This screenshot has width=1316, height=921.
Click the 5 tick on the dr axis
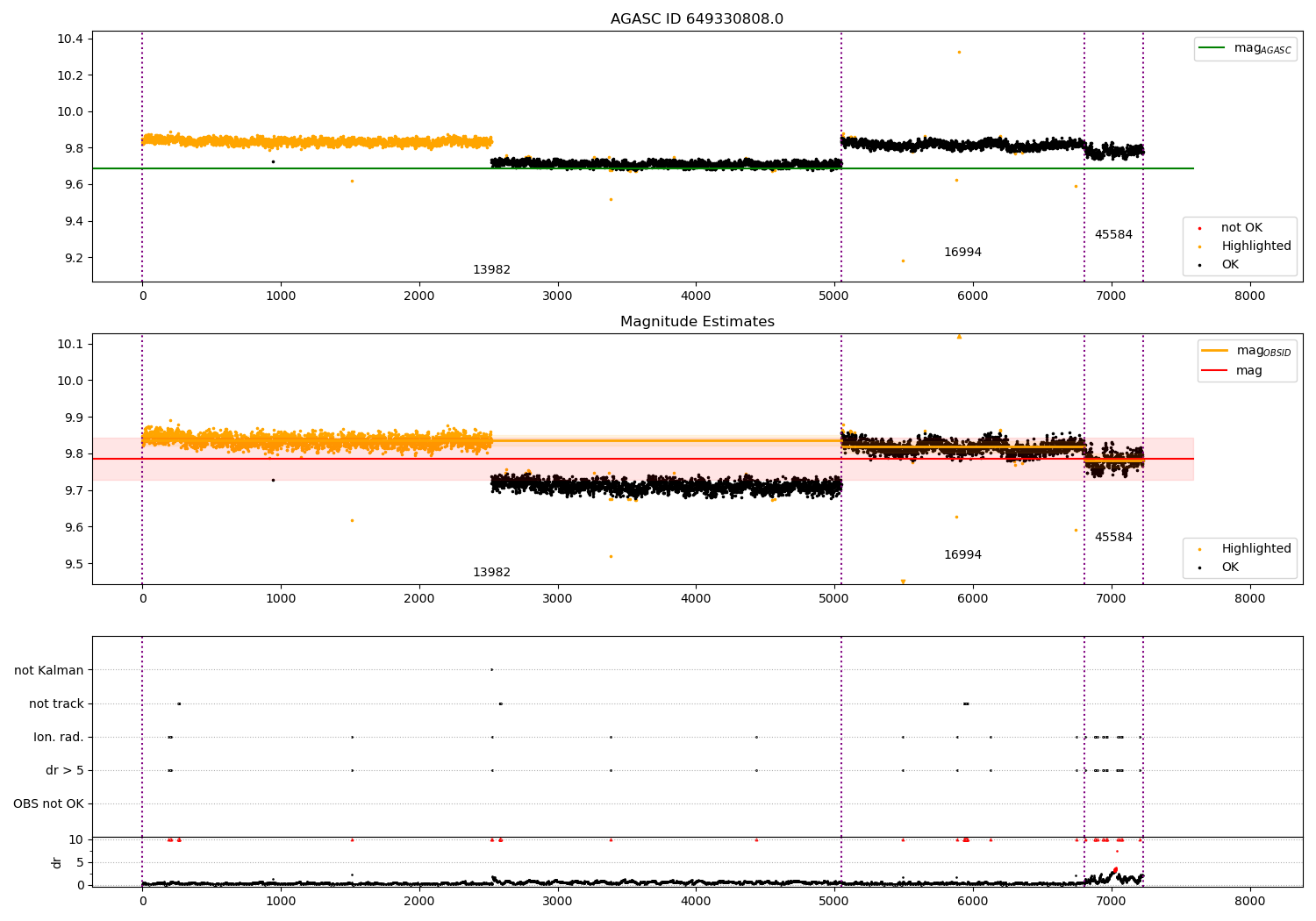pos(81,862)
